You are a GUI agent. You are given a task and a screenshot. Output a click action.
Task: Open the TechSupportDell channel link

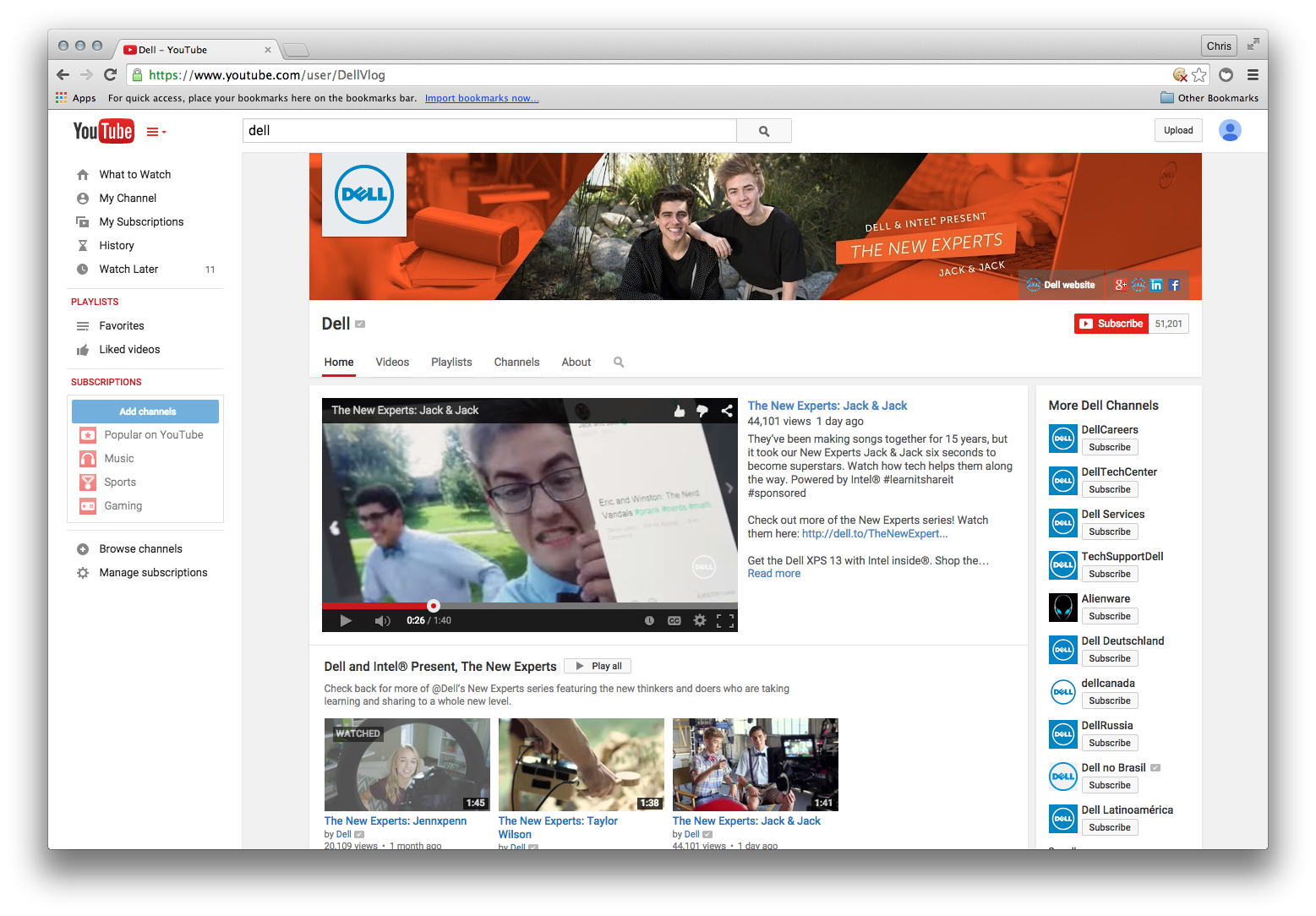click(1122, 556)
